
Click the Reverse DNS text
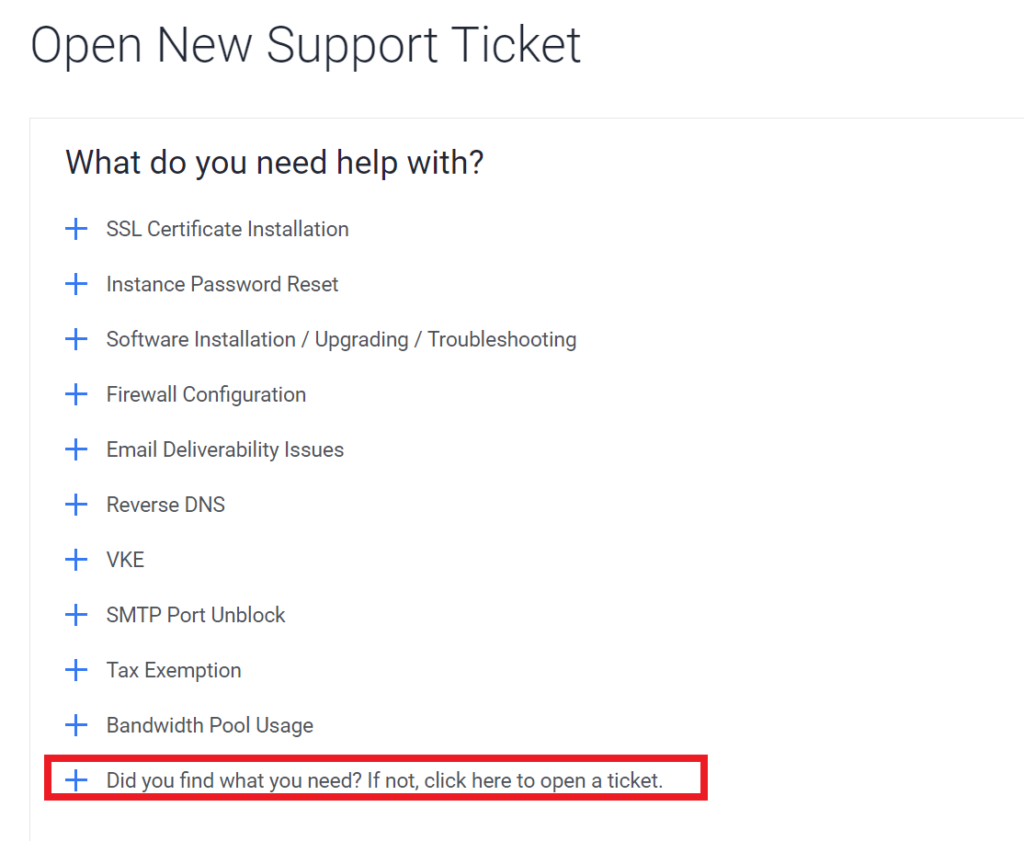click(165, 504)
